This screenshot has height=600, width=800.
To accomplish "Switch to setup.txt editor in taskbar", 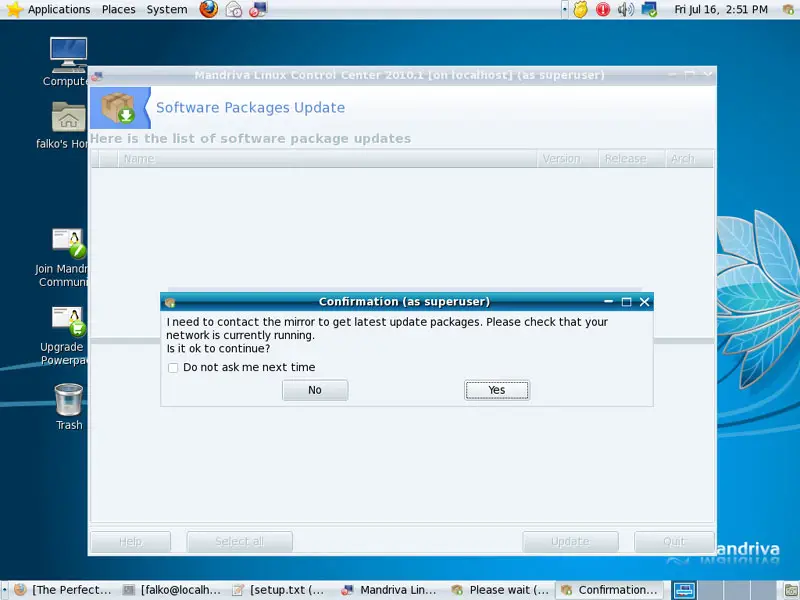I will point(280,590).
